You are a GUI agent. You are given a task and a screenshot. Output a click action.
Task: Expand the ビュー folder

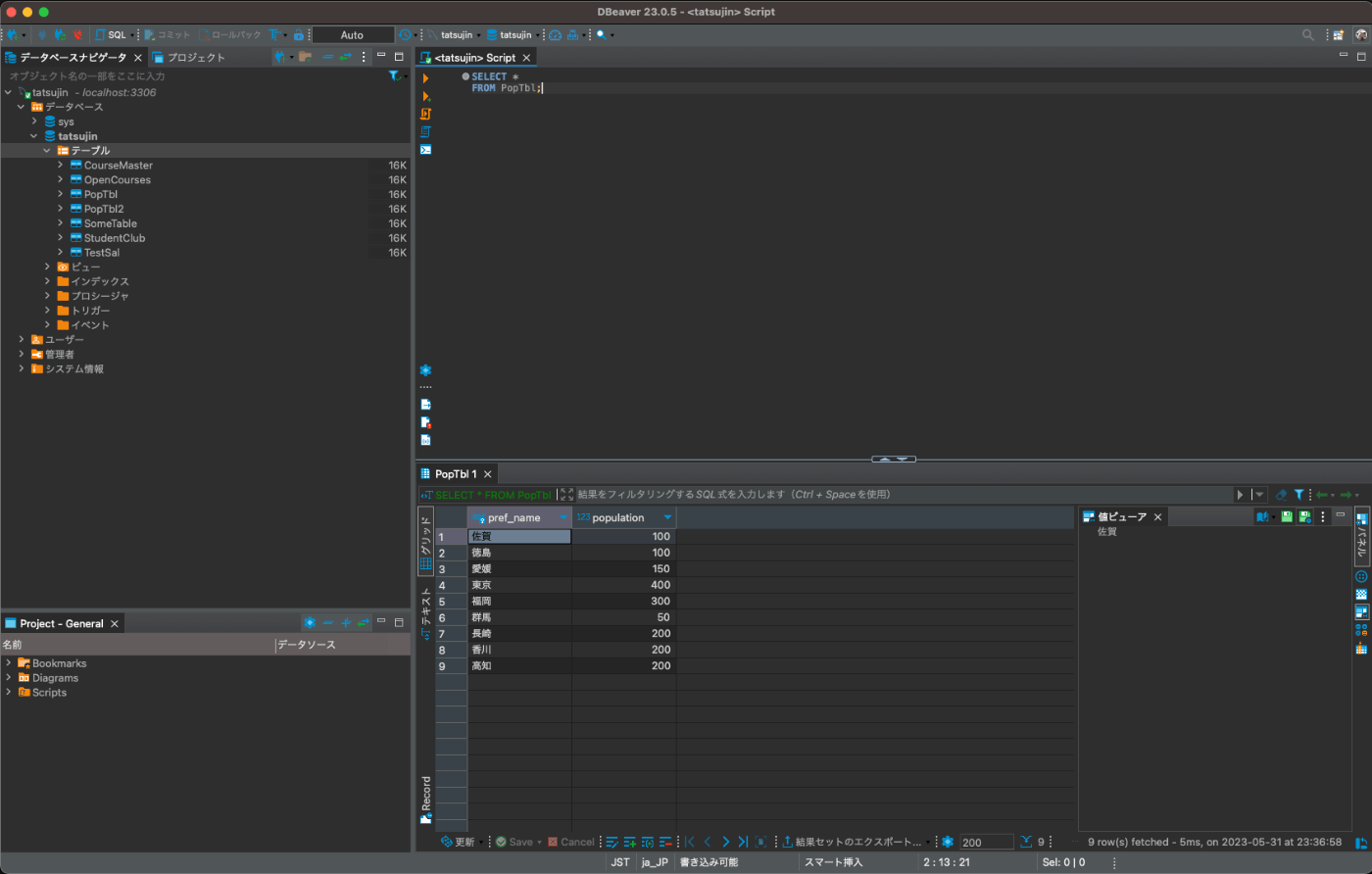tap(47, 267)
